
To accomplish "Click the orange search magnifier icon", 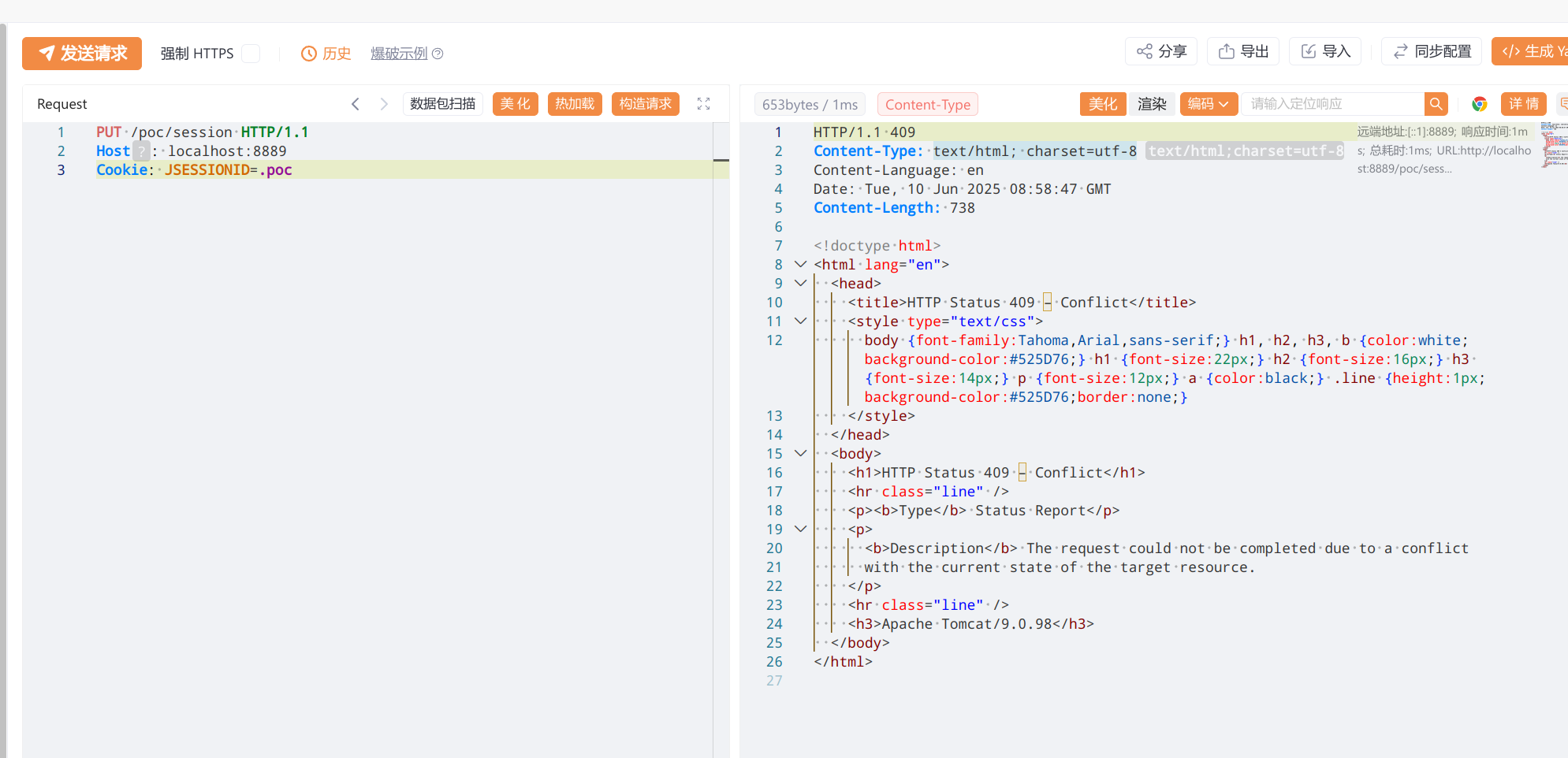I will [x=1436, y=104].
